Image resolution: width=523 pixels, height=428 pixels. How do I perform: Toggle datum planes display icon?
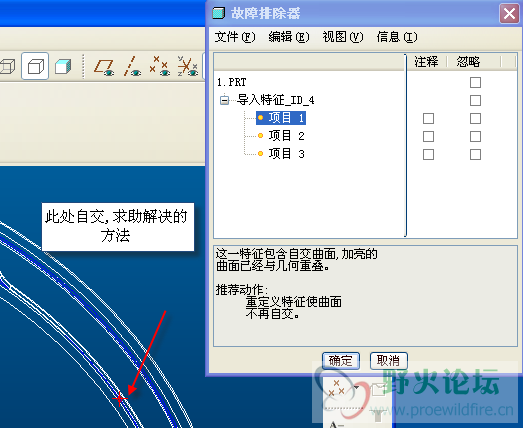pos(104,66)
